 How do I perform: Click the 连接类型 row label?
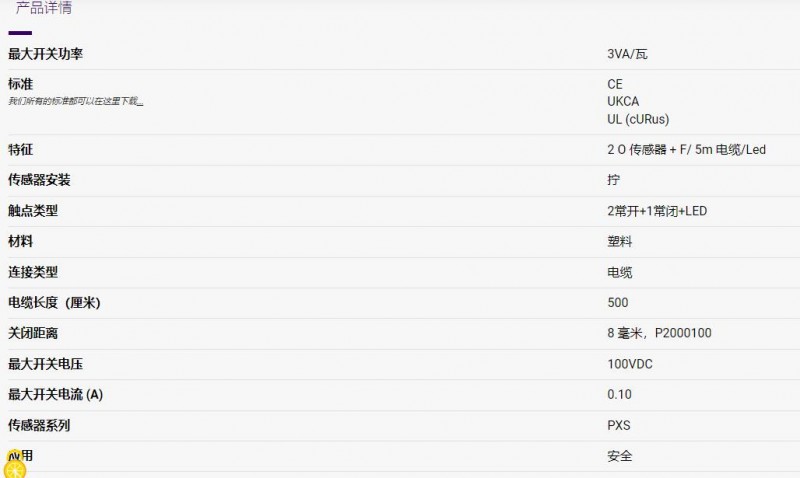pyautogui.click(x=33, y=272)
